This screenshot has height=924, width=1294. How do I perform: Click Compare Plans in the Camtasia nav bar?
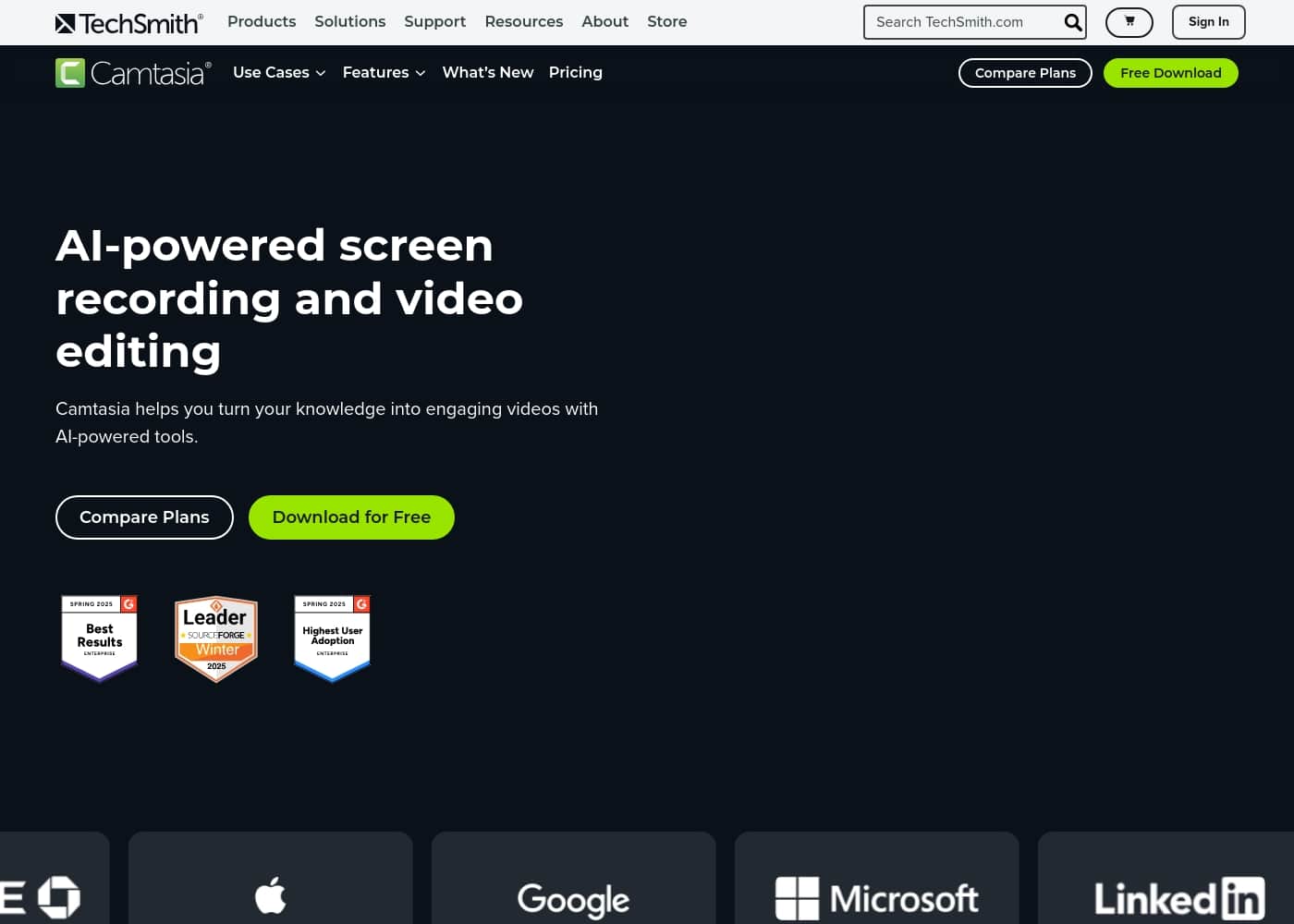coord(1025,73)
